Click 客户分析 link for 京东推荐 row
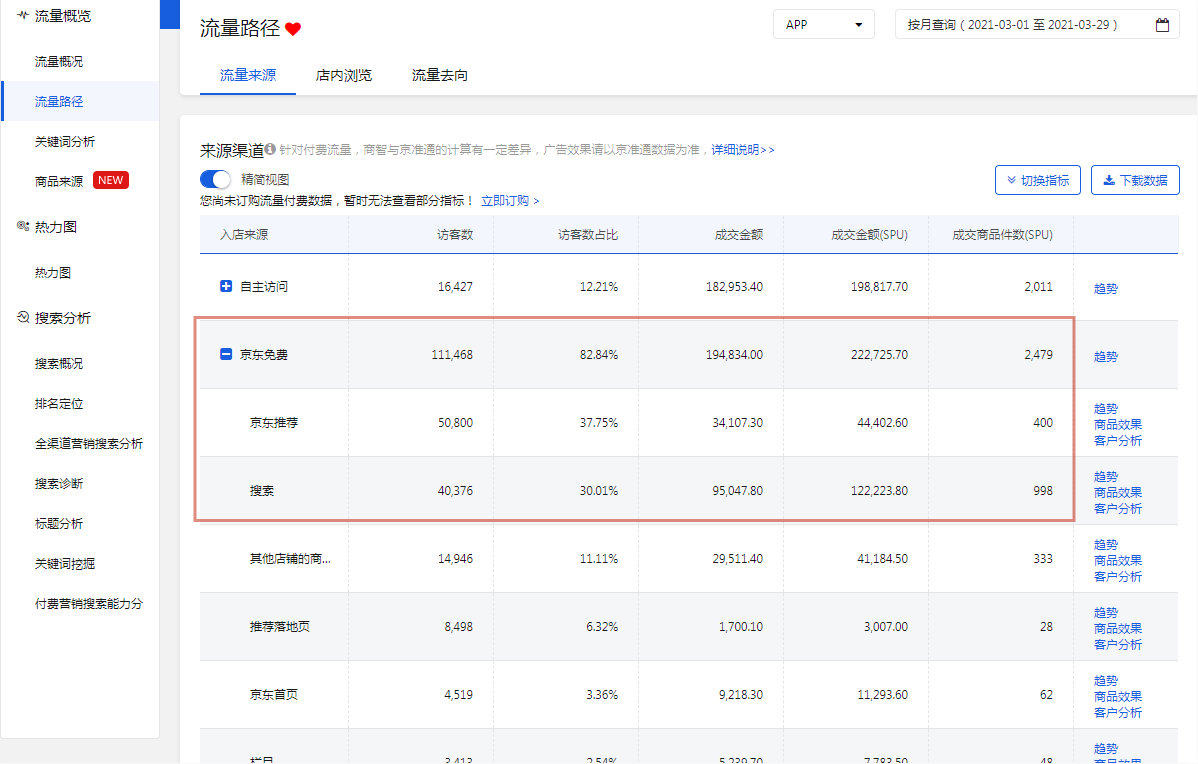This screenshot has height=764, width=1198. [x=1118, y=441]
